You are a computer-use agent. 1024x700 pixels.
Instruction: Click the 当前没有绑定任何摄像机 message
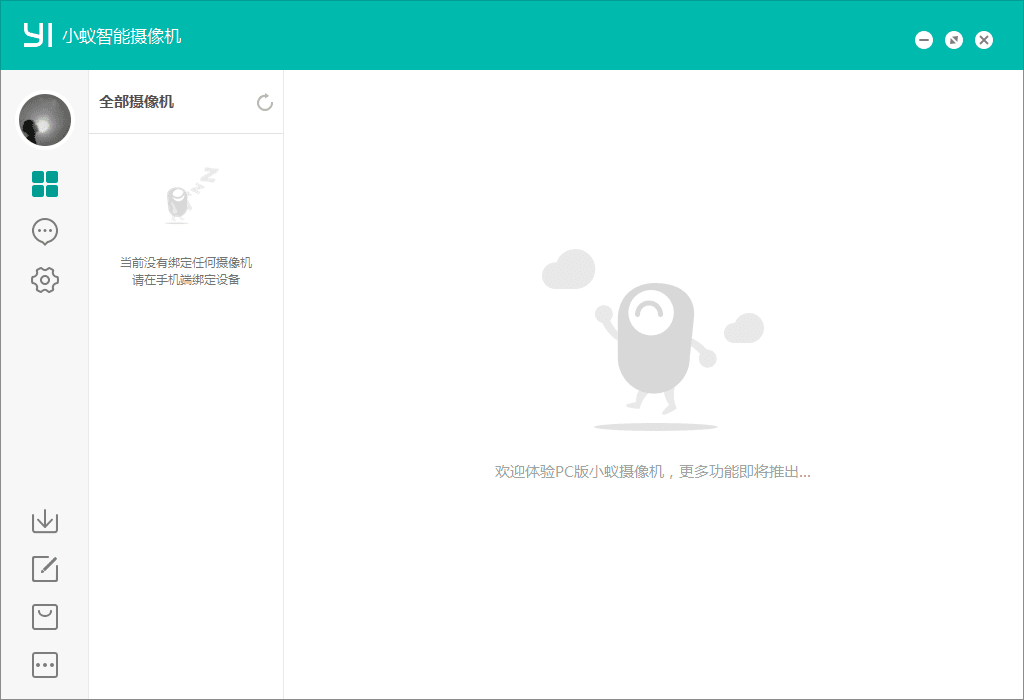coord(186,261)
